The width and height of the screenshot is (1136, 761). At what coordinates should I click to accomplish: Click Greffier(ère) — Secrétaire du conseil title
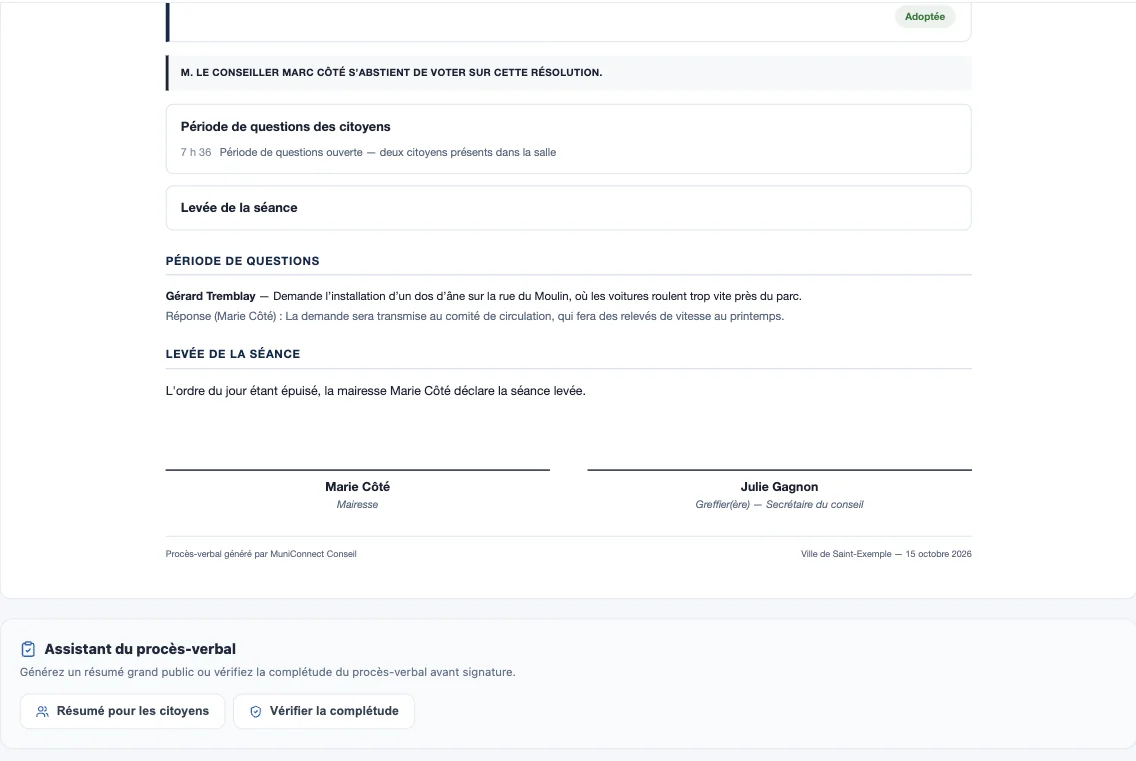pyautogui.click(x=780, y=504)
